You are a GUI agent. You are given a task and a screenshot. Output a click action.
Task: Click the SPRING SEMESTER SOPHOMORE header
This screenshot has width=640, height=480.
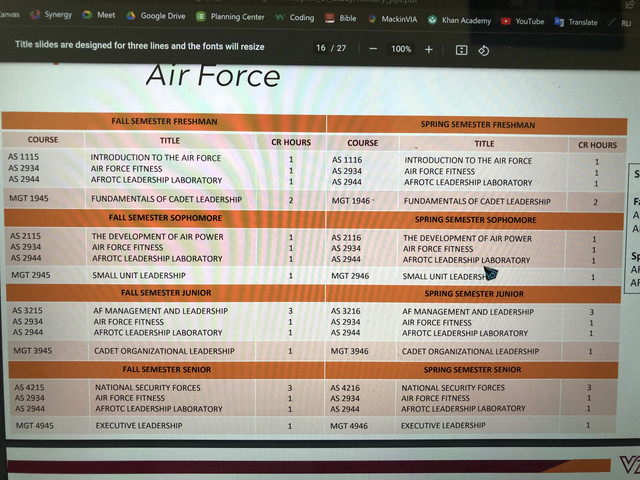point(476,220)
